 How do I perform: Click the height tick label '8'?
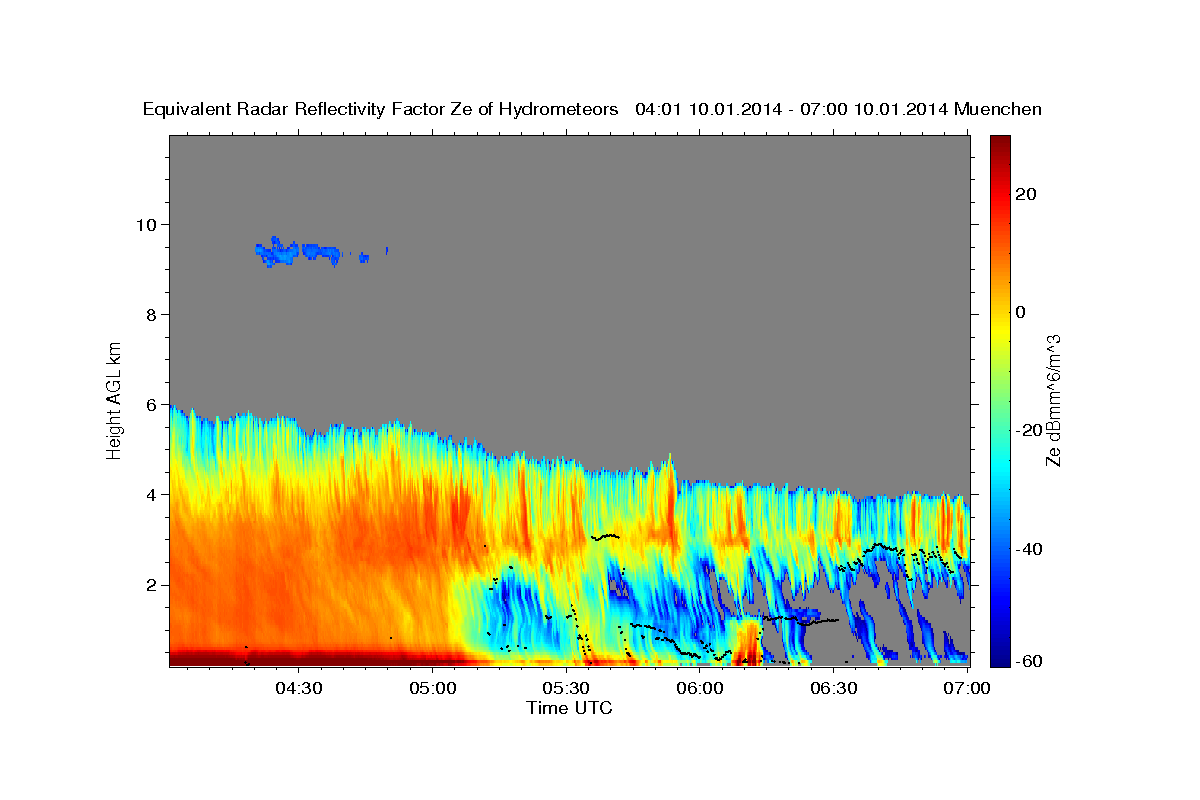tap(150, 314)
